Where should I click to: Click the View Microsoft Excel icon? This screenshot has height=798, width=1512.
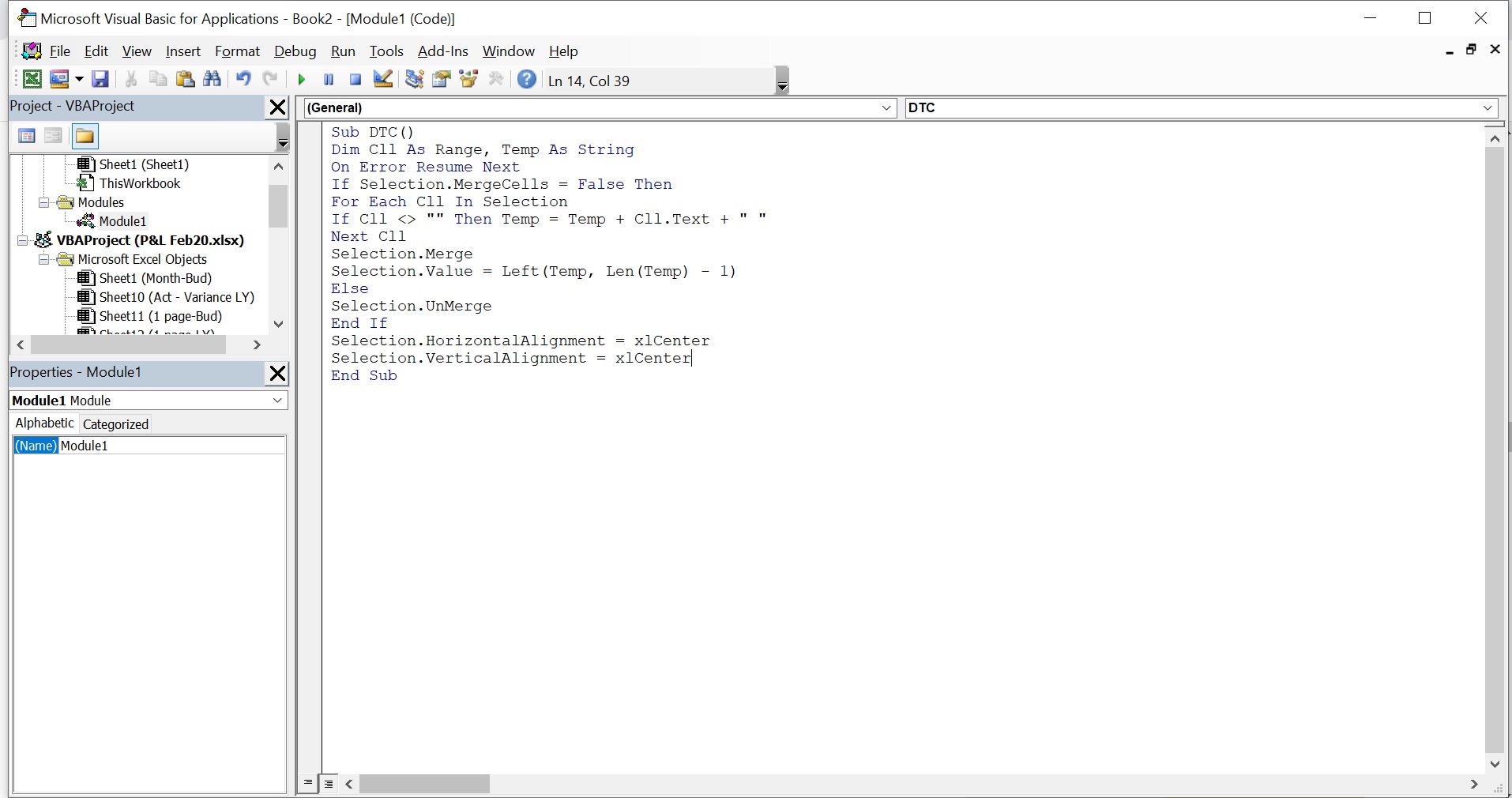[x=32, y=79]
